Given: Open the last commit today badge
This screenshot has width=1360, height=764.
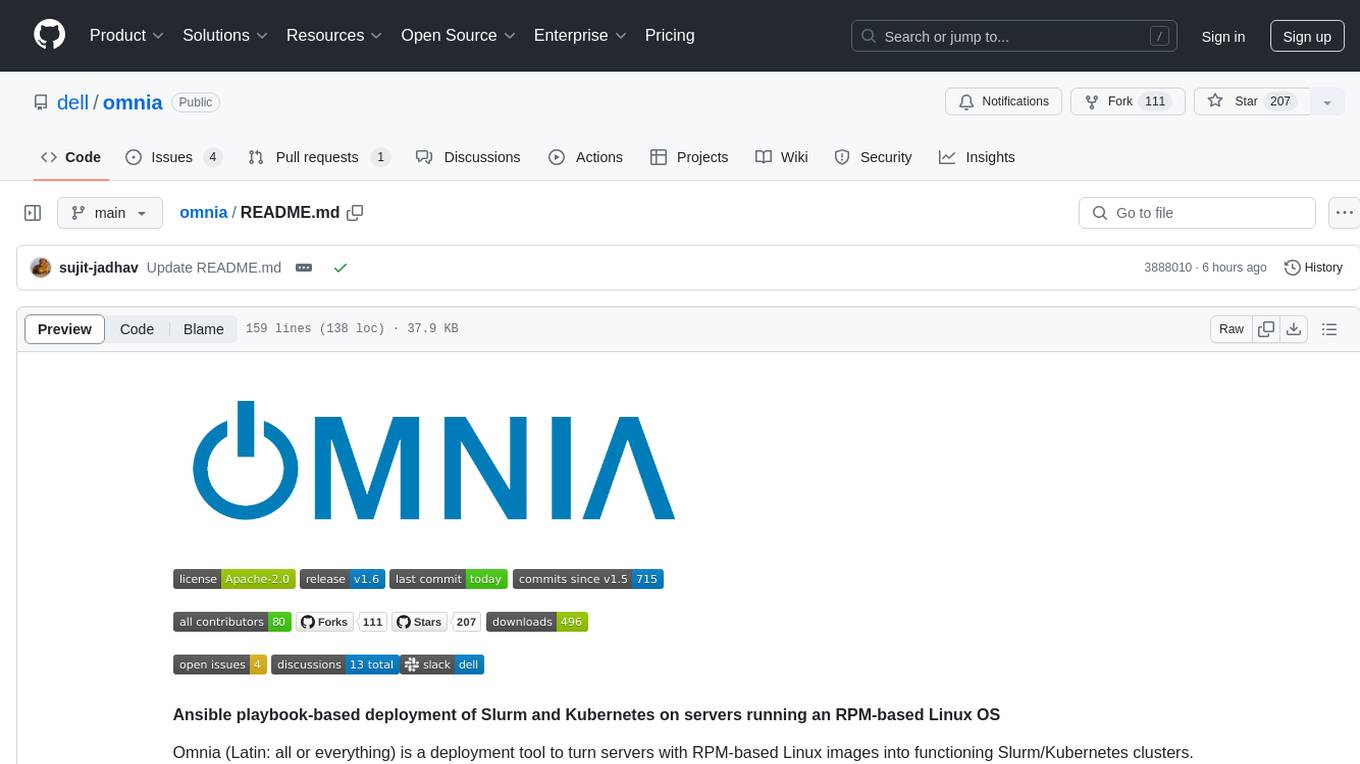Looking at the screenshot, I should point(449,579).
